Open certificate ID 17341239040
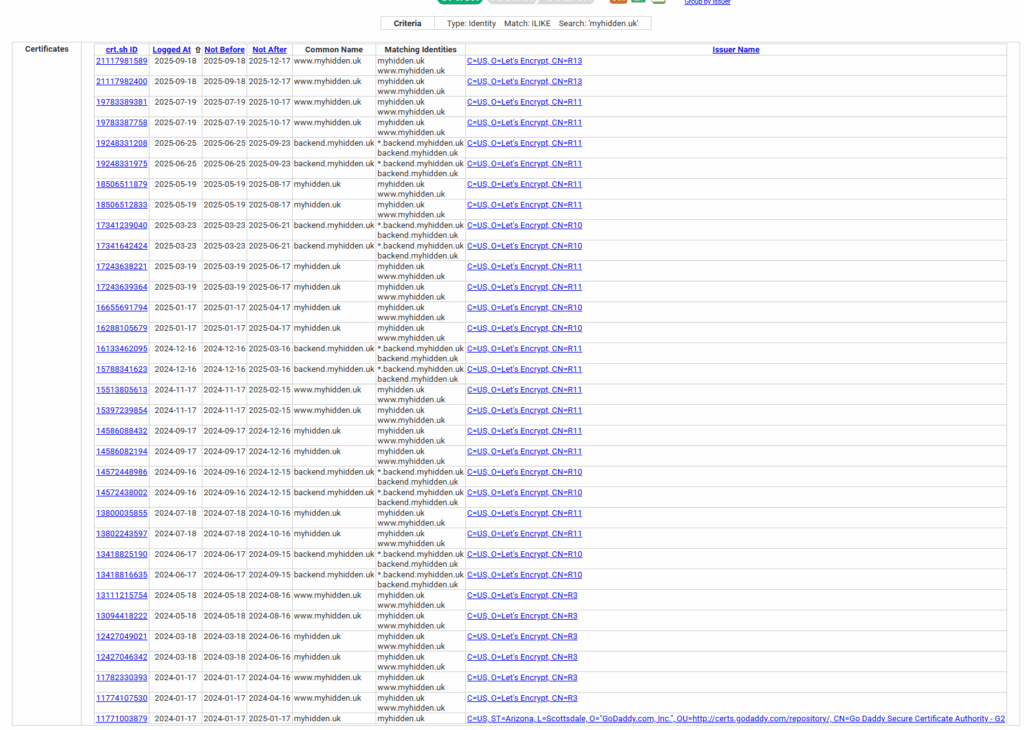This screenshot has width=1024, height=730. (121, 225)
